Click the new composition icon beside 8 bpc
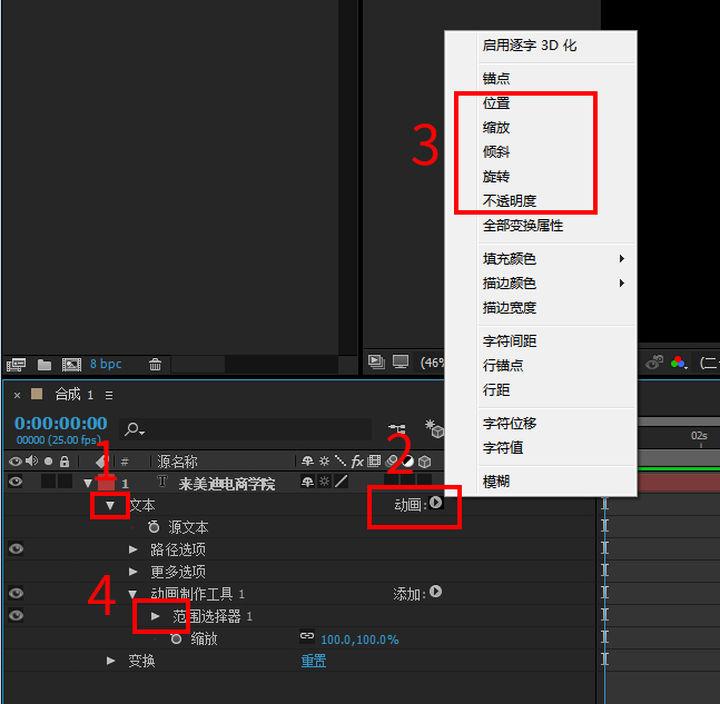Viewport: 720px width, 704px height. (x=71, y=365)
